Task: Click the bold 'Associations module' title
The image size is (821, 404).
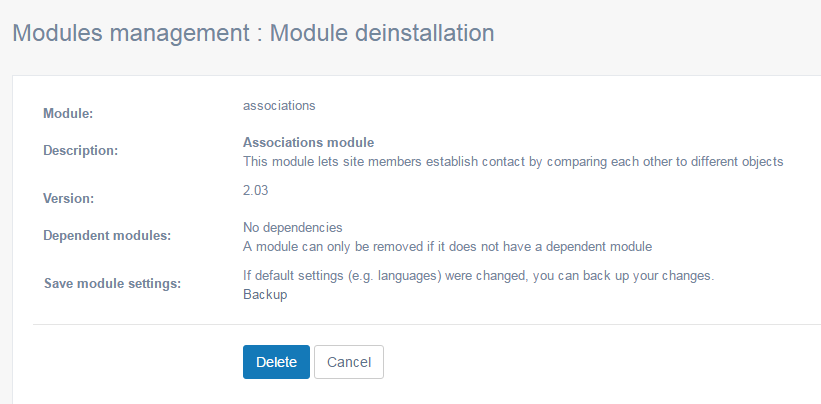Action: click(308, 142)
